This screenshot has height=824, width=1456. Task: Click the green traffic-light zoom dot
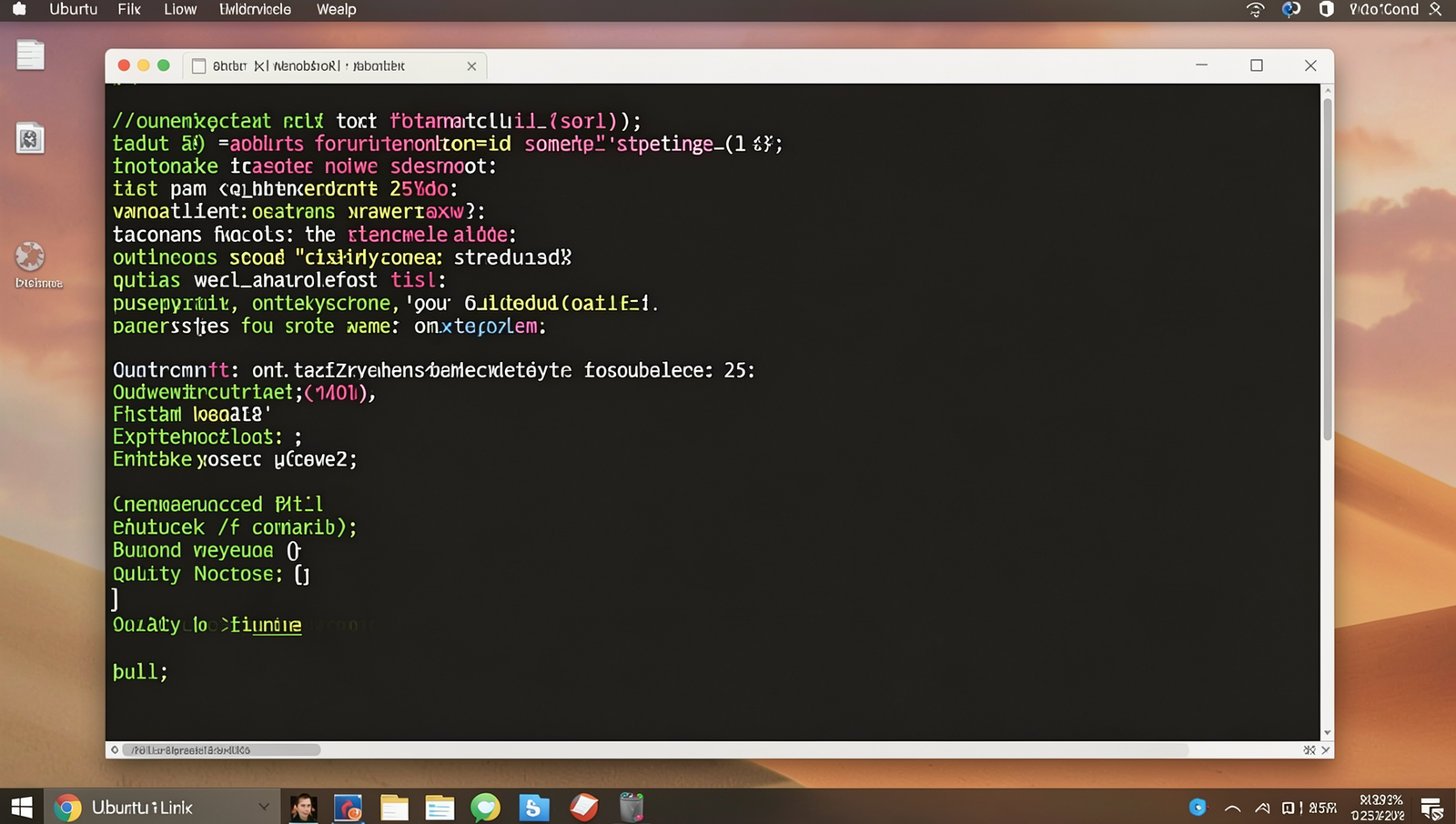pyautogui.click(x=164, y=65)
